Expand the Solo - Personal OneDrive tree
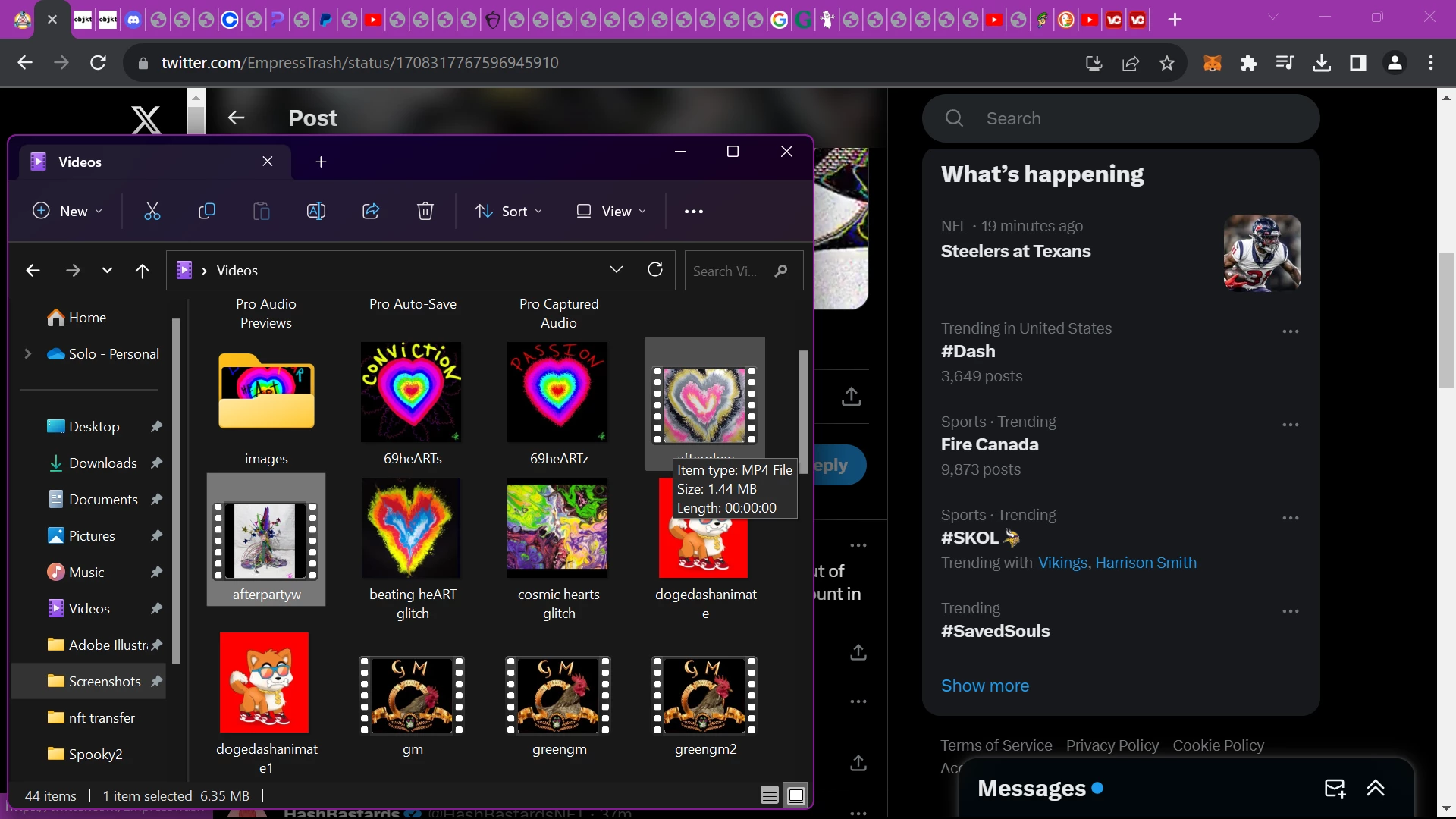This screenshot has height=819, width=1456. 28,354
